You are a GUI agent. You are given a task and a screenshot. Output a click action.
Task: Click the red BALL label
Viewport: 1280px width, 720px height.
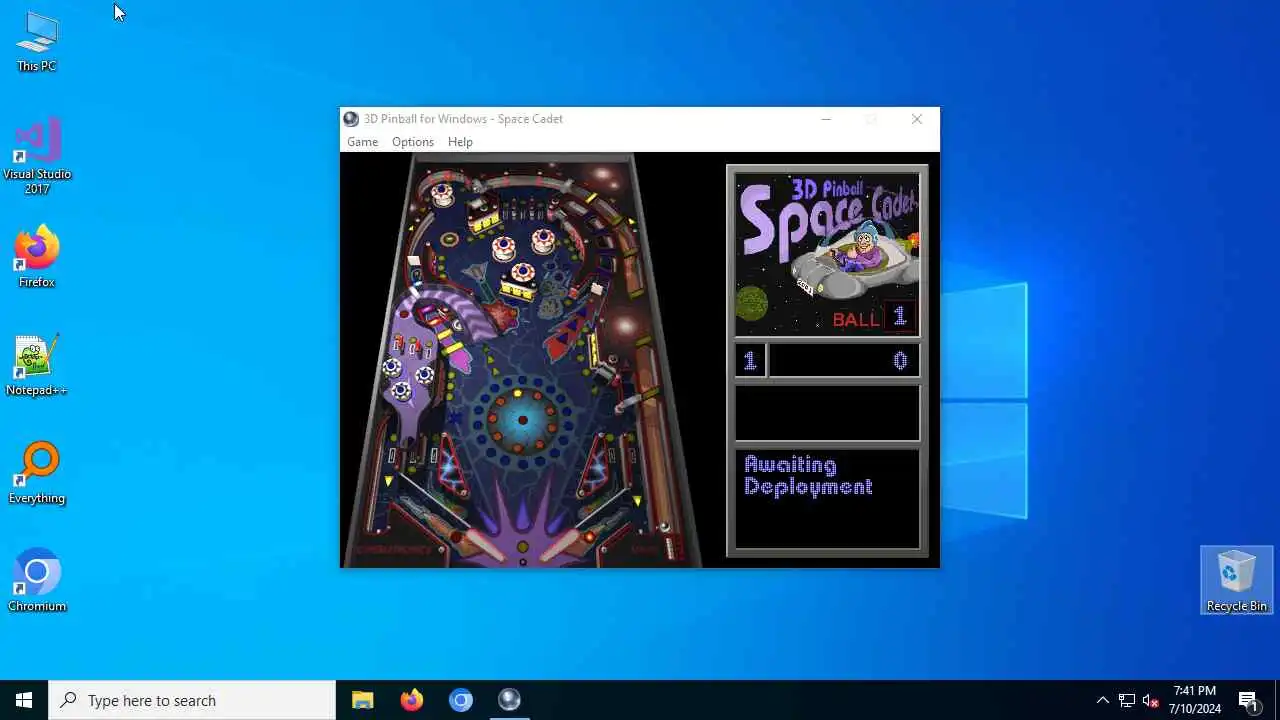(x=856, y=319)
